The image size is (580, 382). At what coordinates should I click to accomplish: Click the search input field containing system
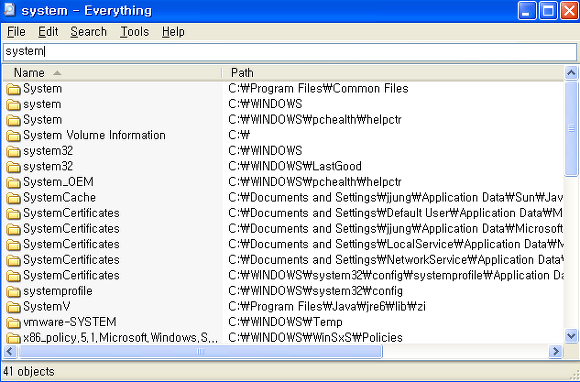tap(290, 51)
